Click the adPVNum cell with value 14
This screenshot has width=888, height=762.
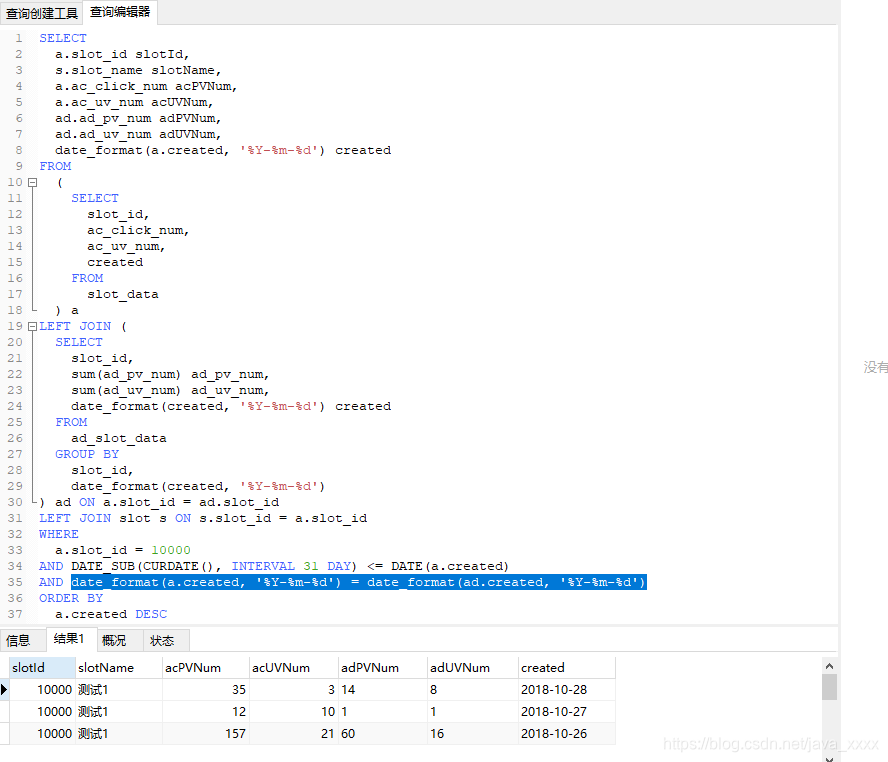point(383,690)
